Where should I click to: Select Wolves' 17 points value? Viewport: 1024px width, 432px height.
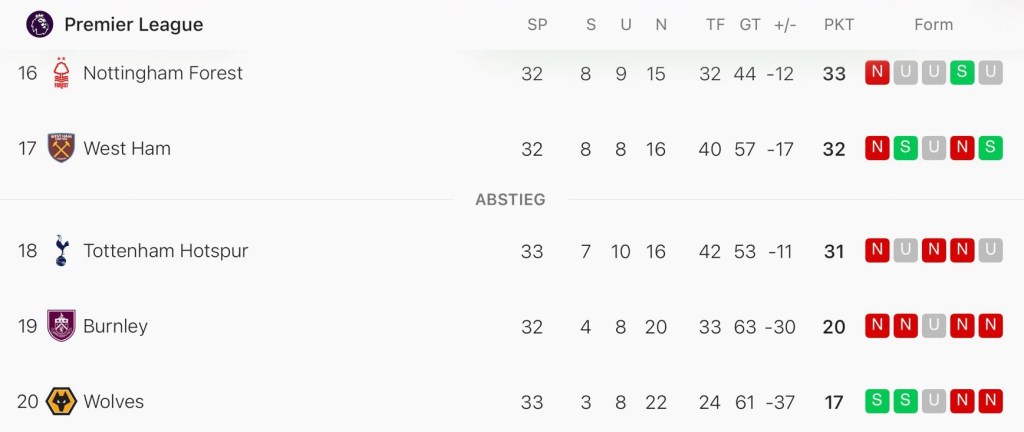[x=834, y=402]
